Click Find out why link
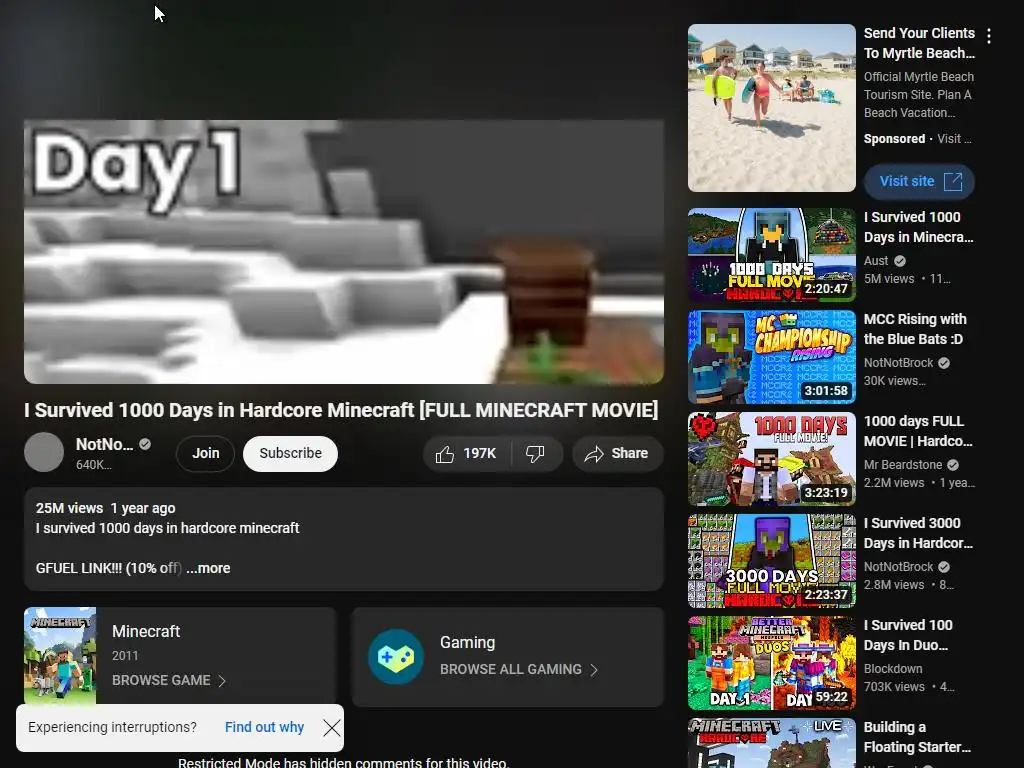The width and height of the screenshot is (1024, 768). [x=264, y=728]
